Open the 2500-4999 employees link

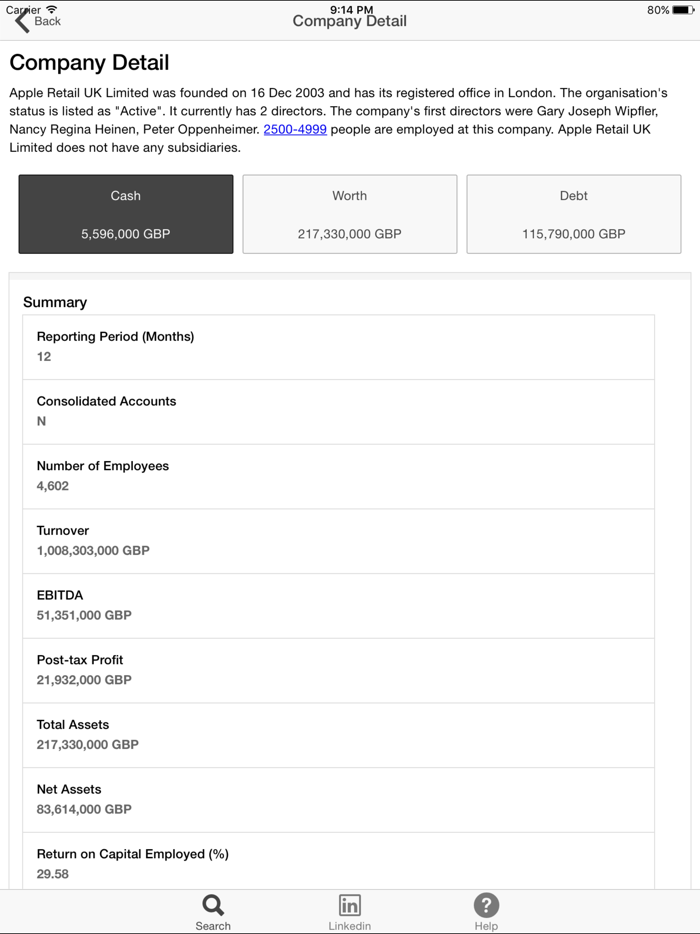point(295,130)
